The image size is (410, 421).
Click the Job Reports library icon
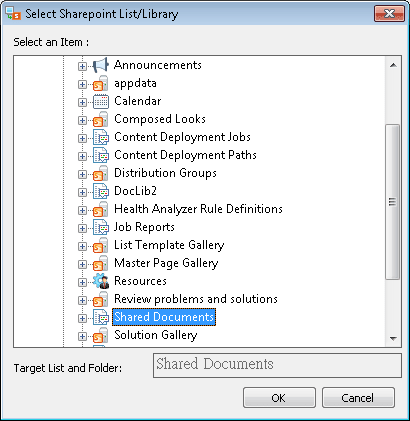point(101,227)
